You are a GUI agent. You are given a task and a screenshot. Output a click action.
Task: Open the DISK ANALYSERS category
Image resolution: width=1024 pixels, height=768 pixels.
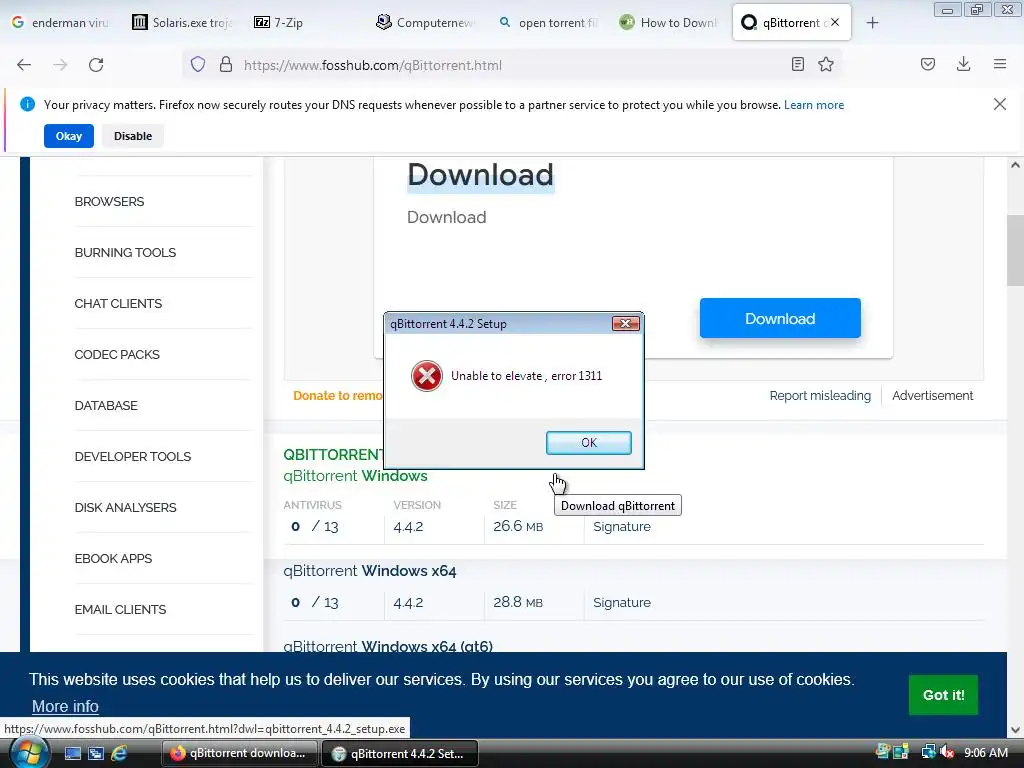pyautogui.click(x=125, y=507)
